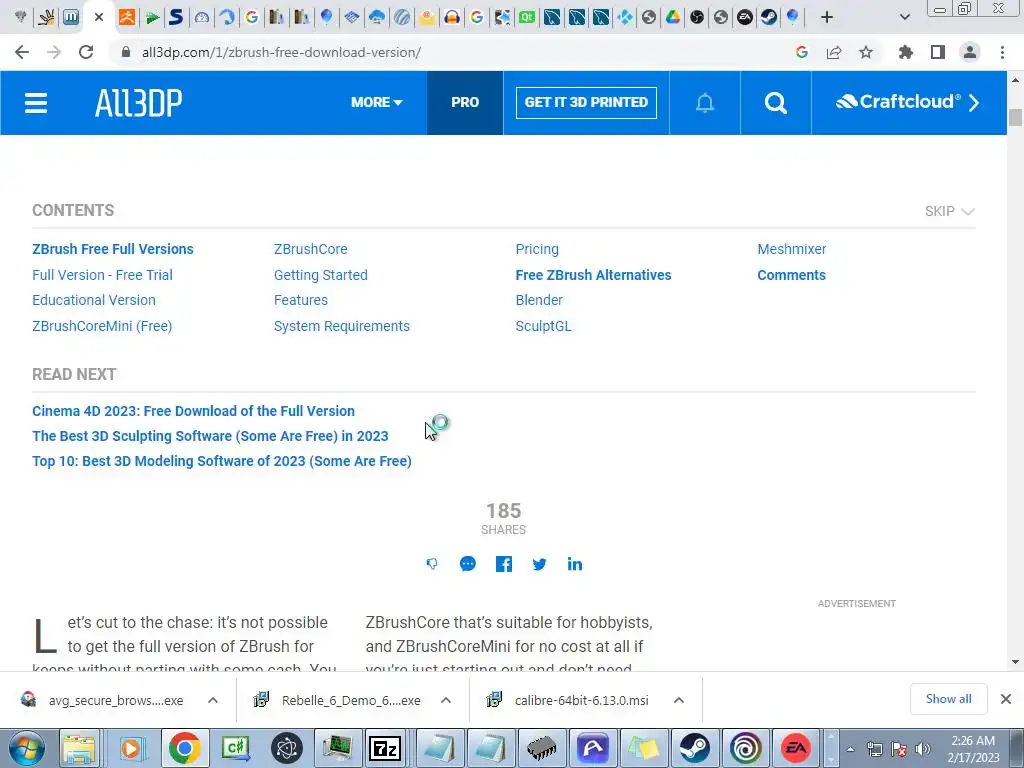
Task: Open the tab search dropdown arrow
Action: click(904, 17)
